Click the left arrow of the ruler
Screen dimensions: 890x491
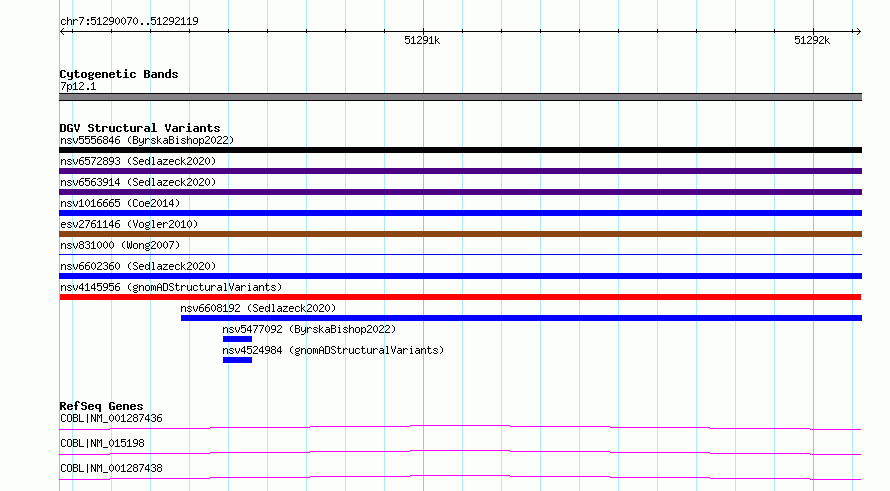(x=63, y=32)
